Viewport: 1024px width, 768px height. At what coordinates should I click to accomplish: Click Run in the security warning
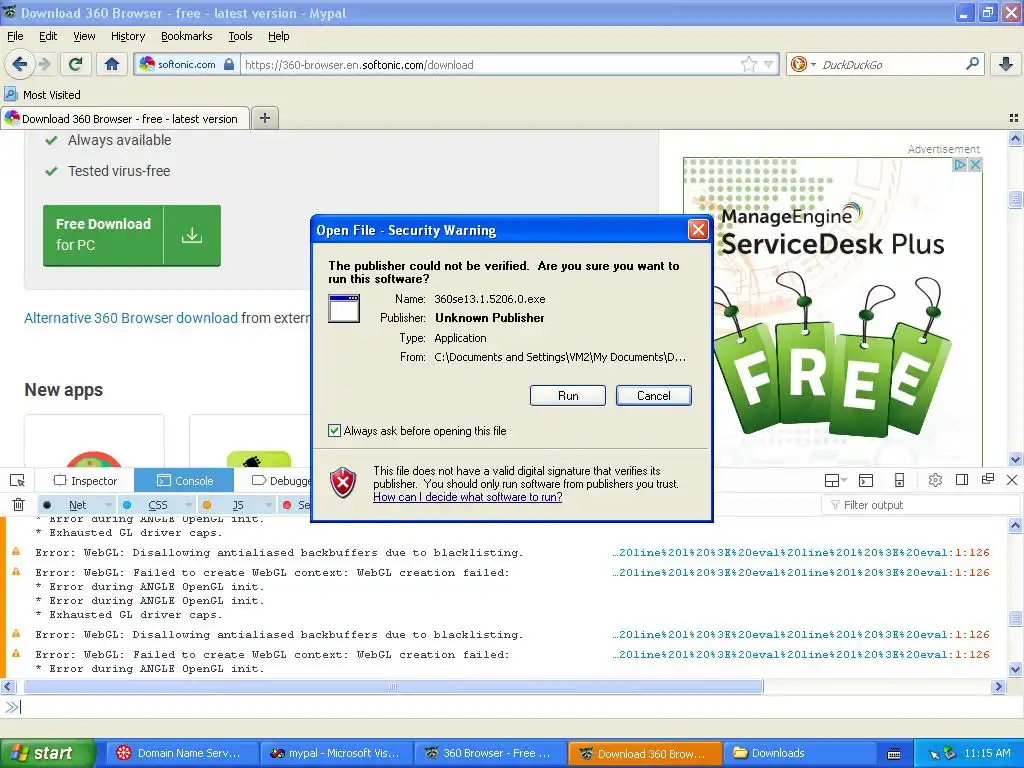(568, 395)
